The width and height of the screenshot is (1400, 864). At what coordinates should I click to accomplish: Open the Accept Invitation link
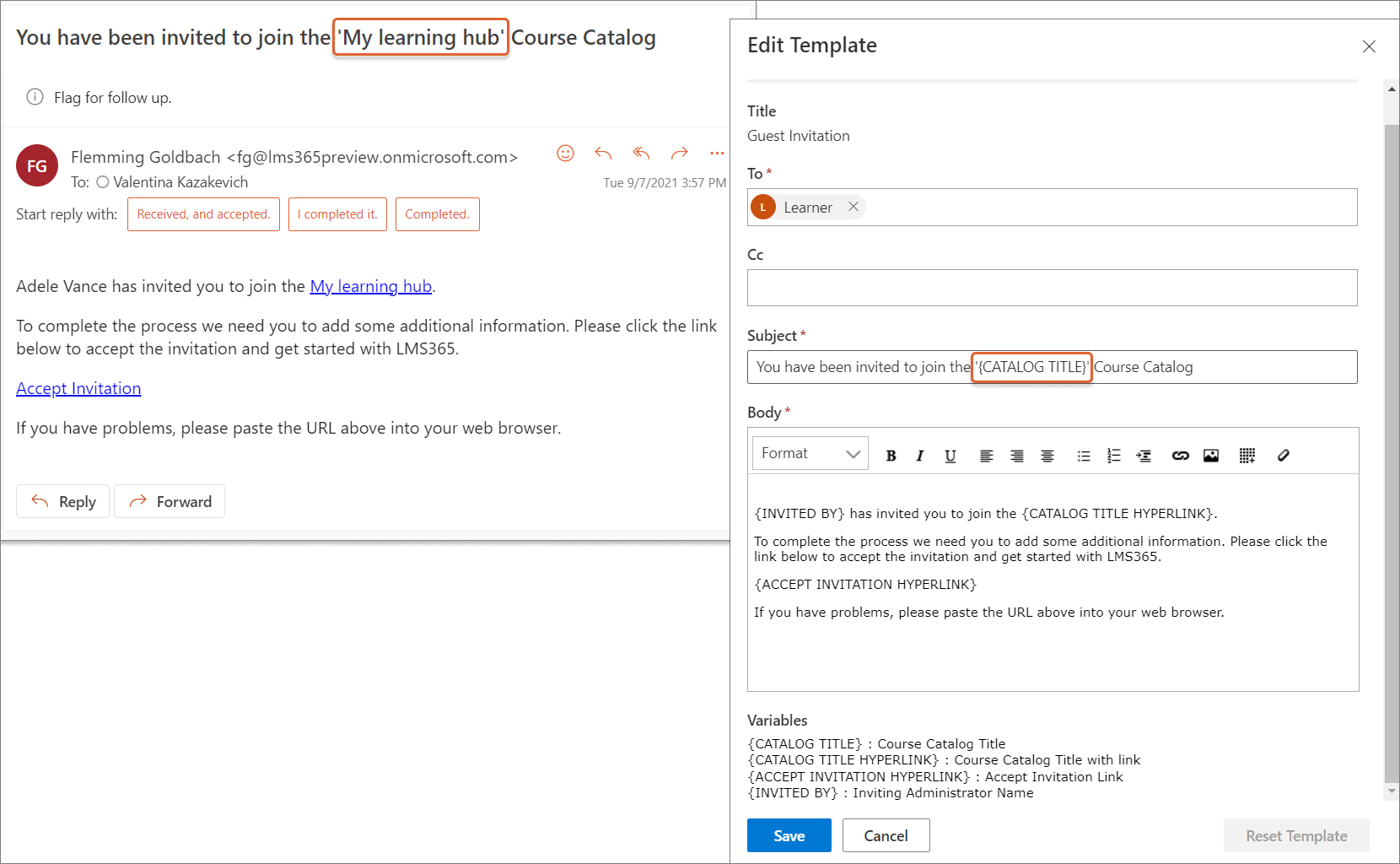click(78, 388)
